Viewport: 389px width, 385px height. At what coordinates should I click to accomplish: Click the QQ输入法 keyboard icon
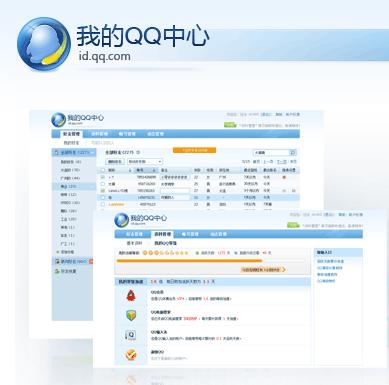[x=131, y=335]
